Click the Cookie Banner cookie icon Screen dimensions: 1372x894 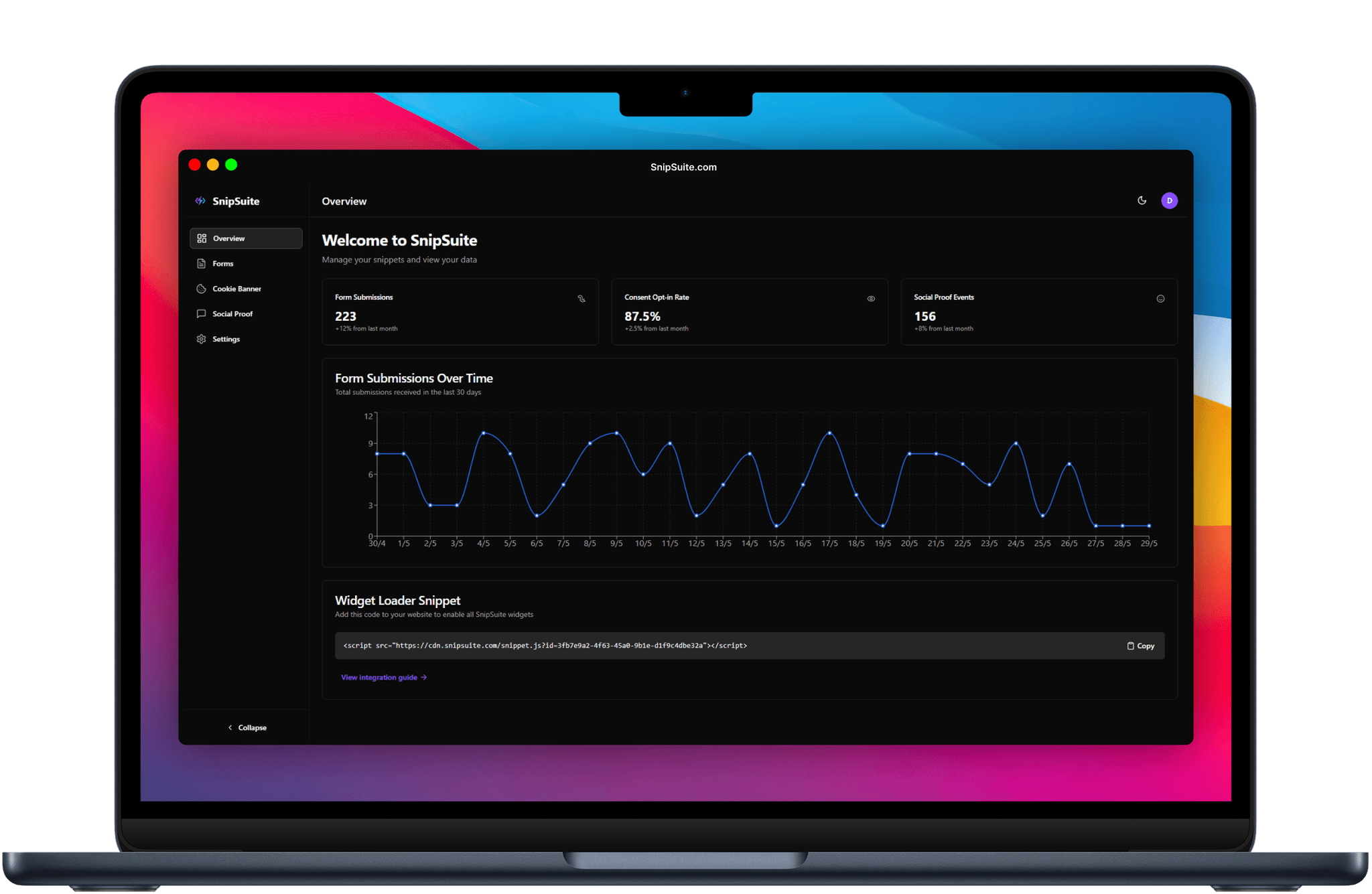(x=201, y=289)
